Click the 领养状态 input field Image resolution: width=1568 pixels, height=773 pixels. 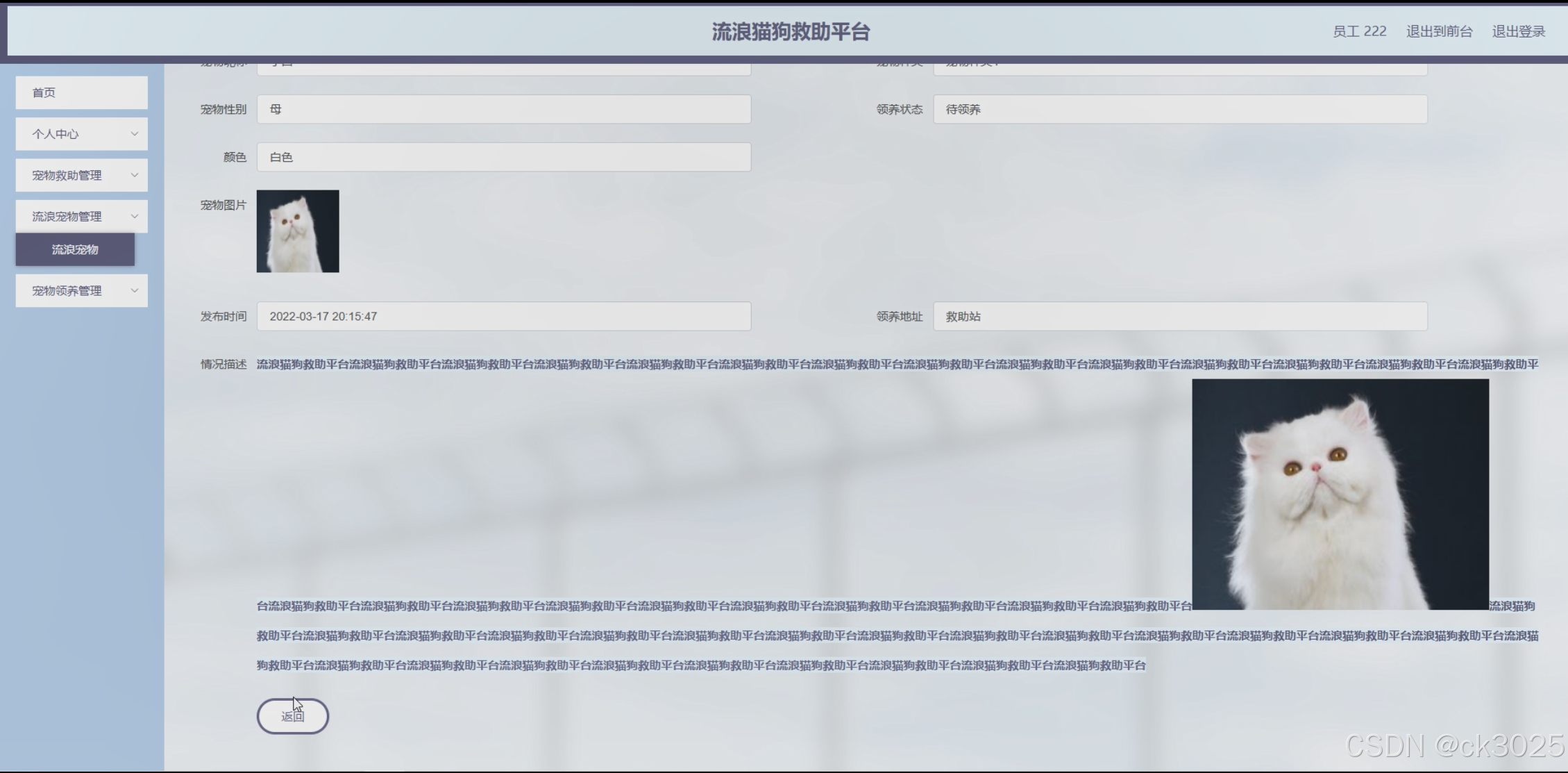coord(1179,109)
